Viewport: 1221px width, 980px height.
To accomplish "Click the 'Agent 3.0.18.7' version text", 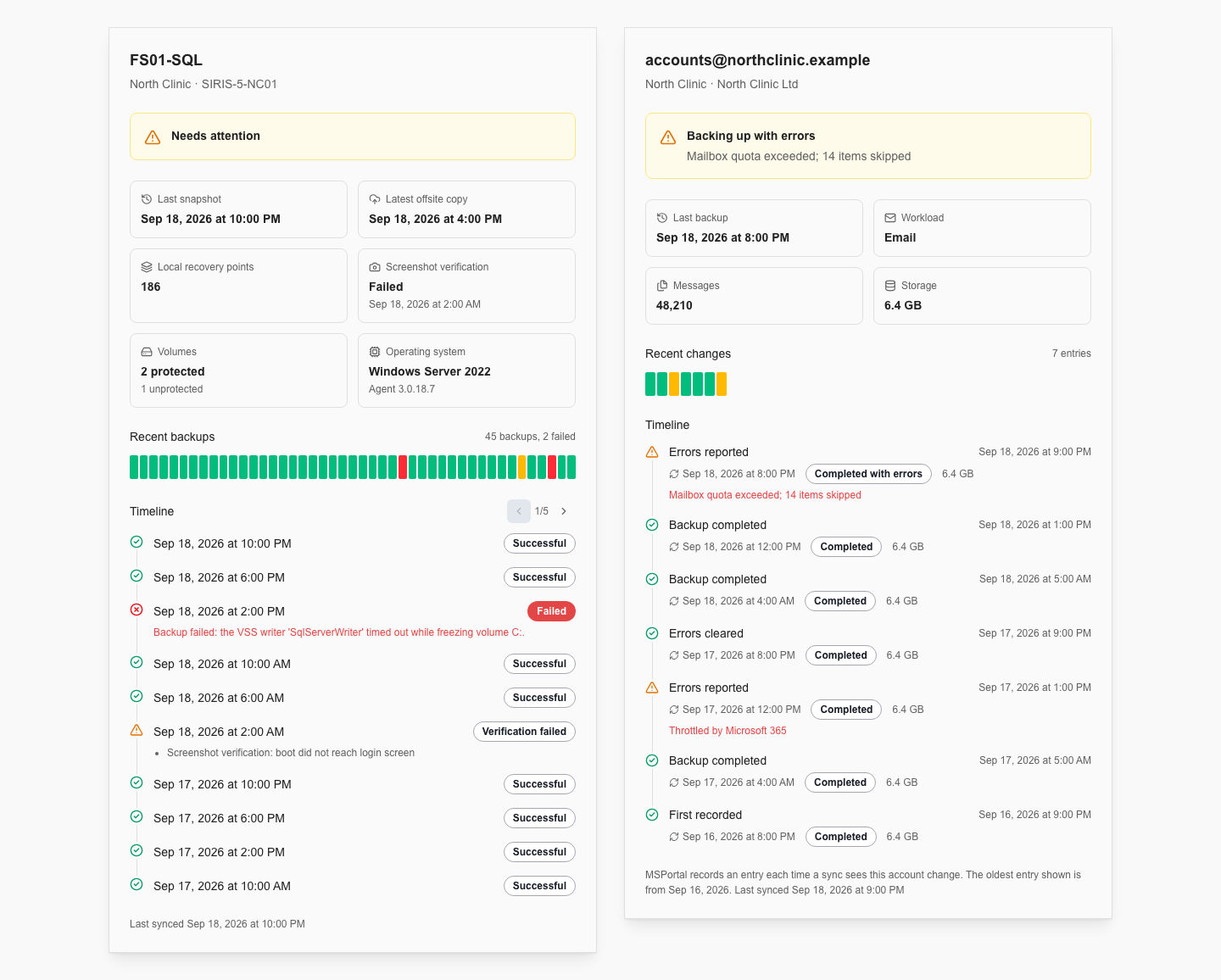I will click(402, 389).
